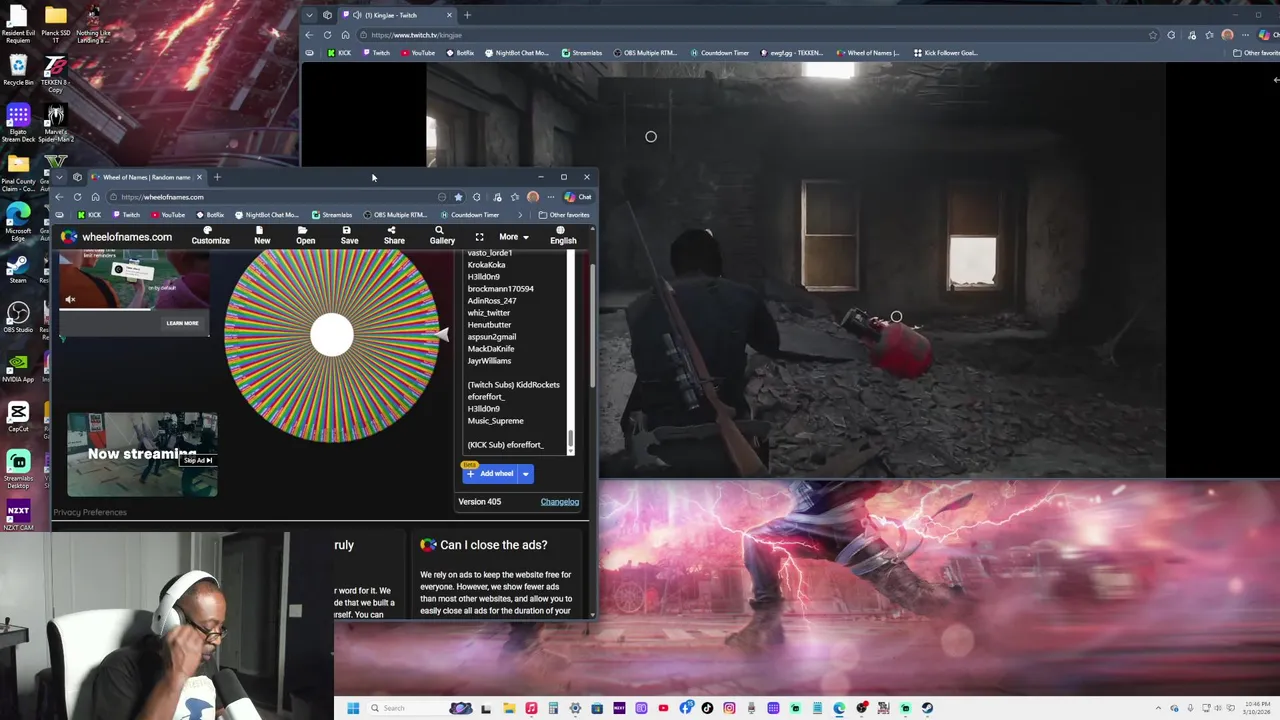Create a New wheel
Screen dimensions: 1280x720
click(x=262, y=235)
